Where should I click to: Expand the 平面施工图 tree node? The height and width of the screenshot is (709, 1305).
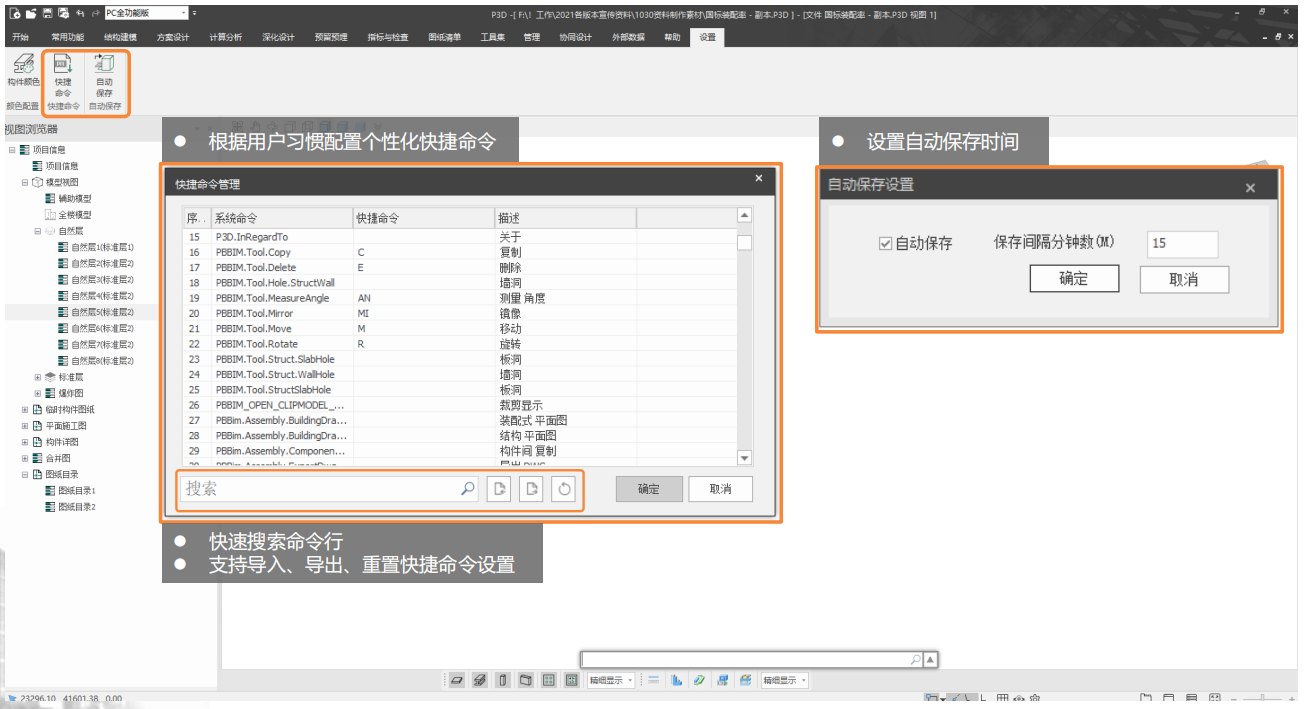(x=25, y=426)
